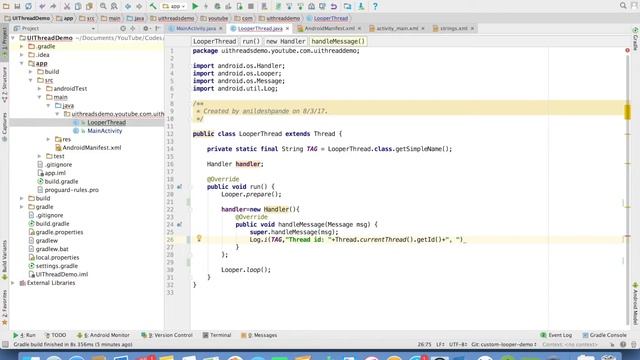This screenshot has width=640, height=360.
Task: Click the Search Everywhere magnifier at top right
Action: click(x=623, y=6)
